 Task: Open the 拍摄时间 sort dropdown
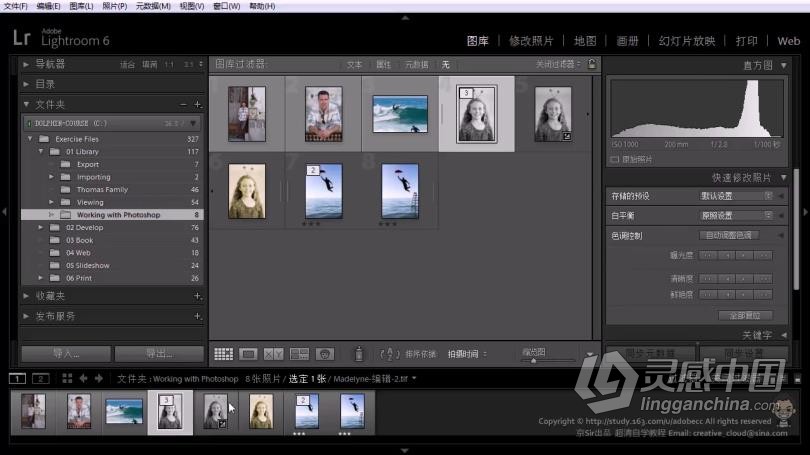click(467, 354)
